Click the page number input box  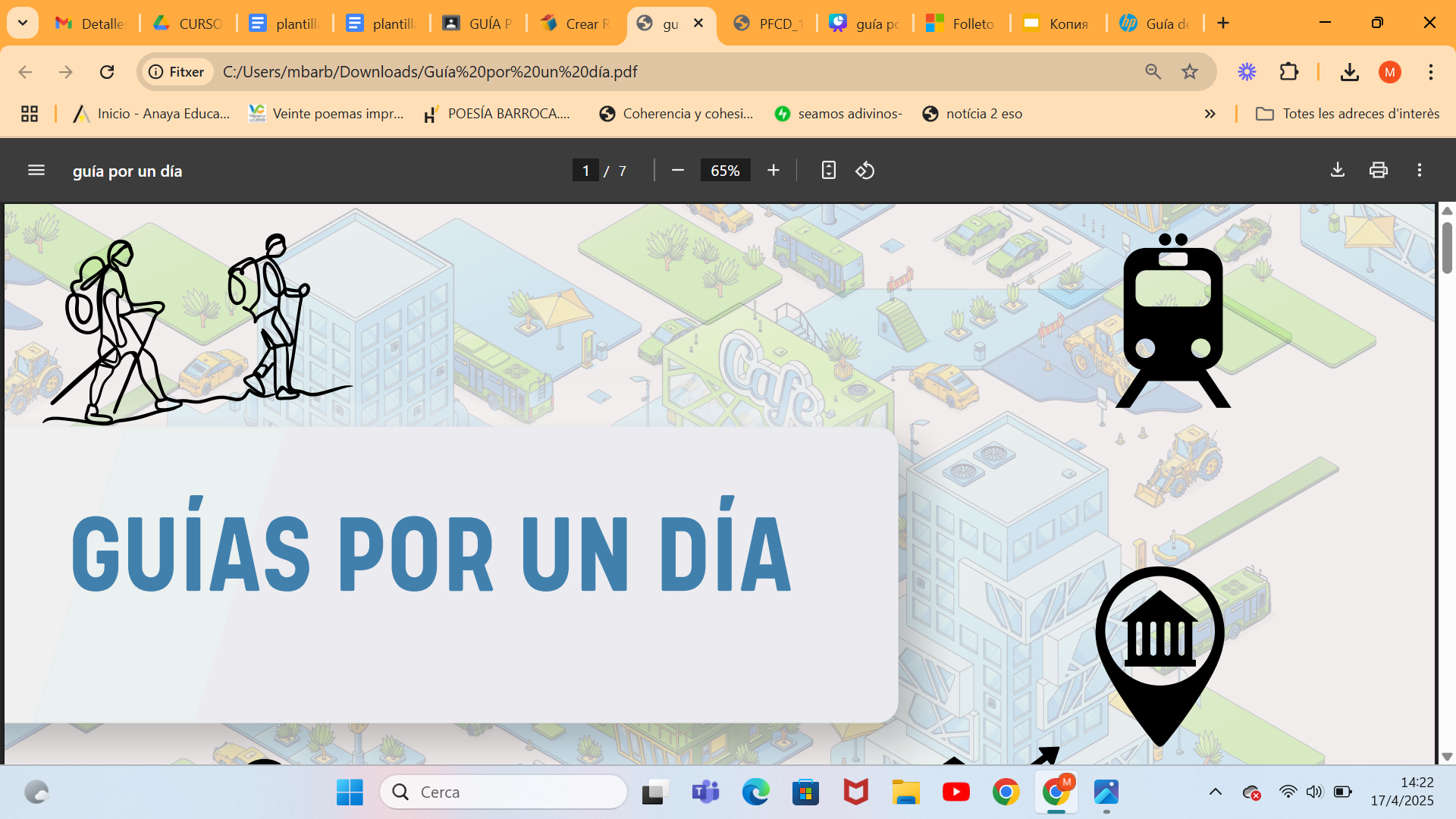(x=585, y=171)
